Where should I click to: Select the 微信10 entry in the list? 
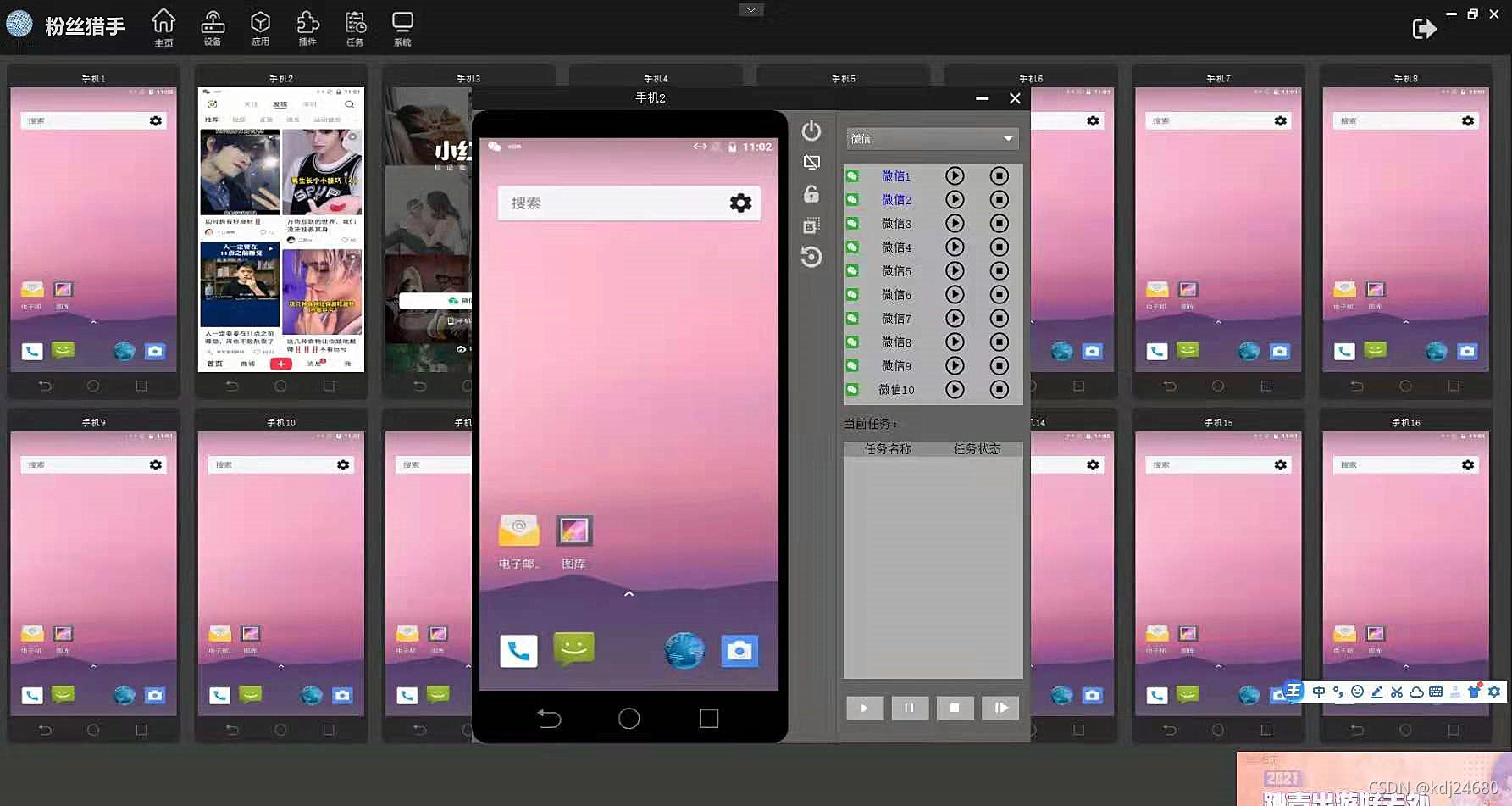(896, 389)
